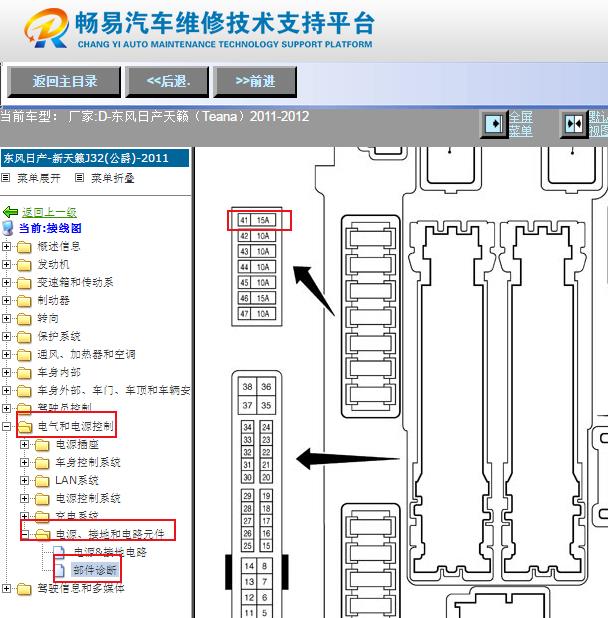This screenshot has width=608, height=618.
Task: Click the folder icon for 转向
Action: coord(24,319)
